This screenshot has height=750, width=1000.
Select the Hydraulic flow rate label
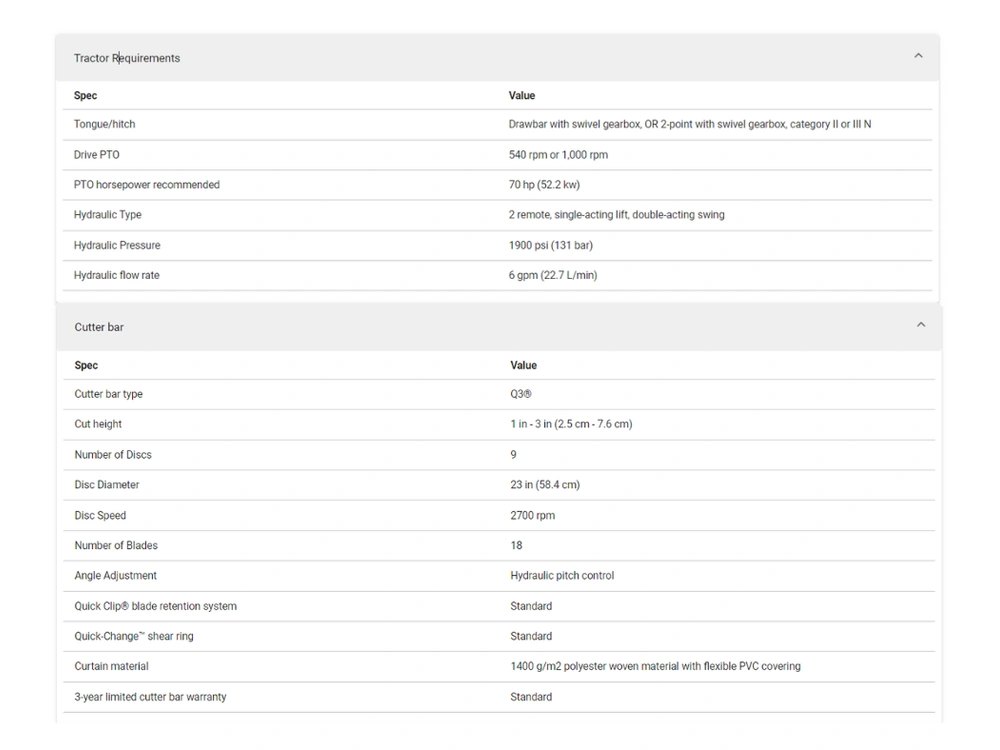tap(116, 275)
